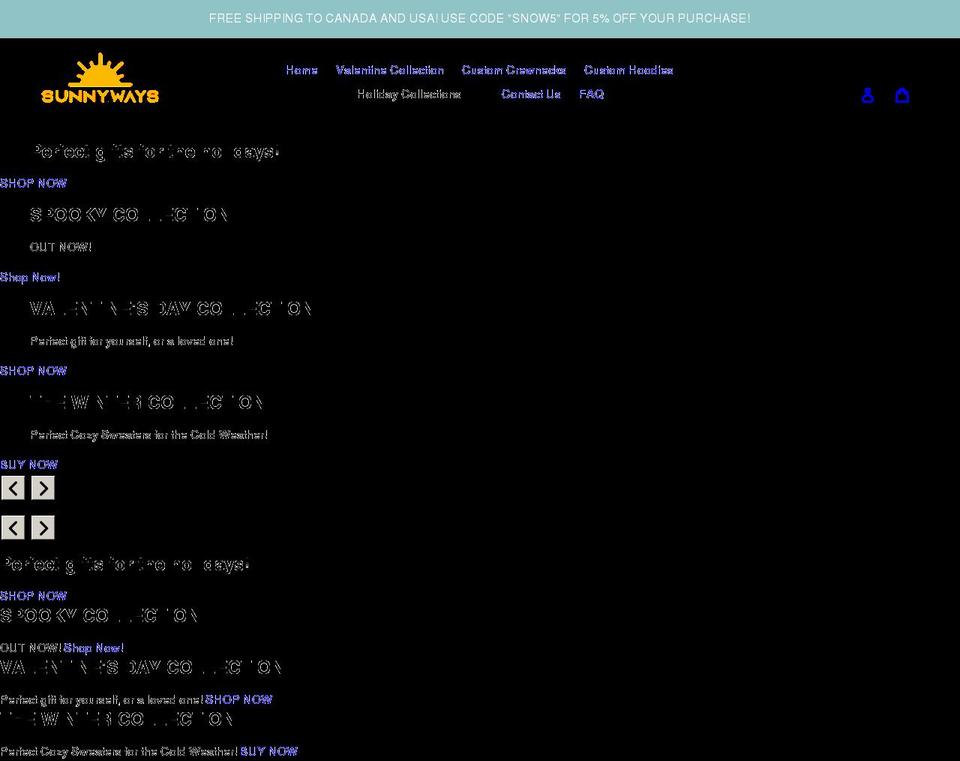
Task: Open Contact Us from the navigation bar
Action: click(530, 94)
